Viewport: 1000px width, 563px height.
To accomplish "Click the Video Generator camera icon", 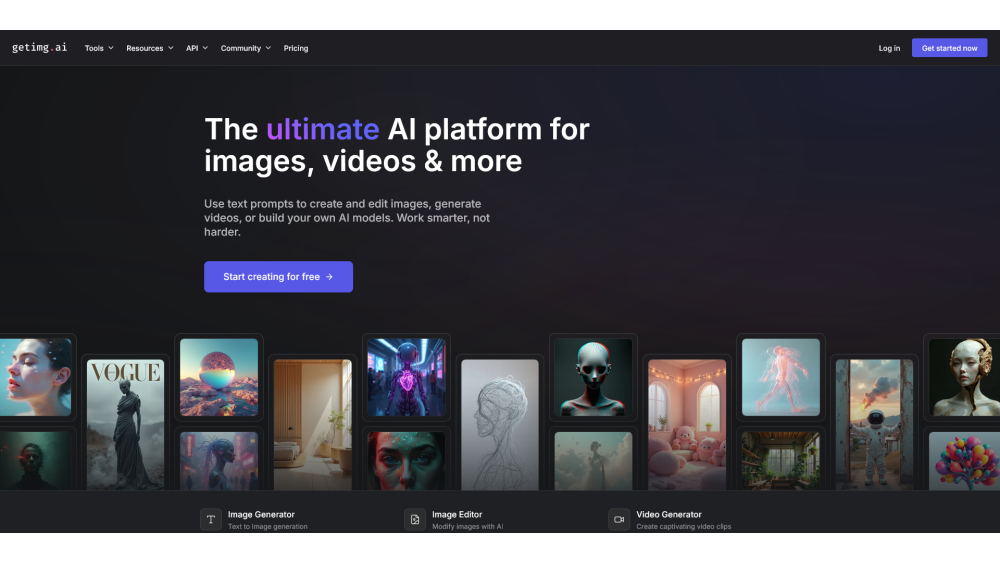I will 619,520.
